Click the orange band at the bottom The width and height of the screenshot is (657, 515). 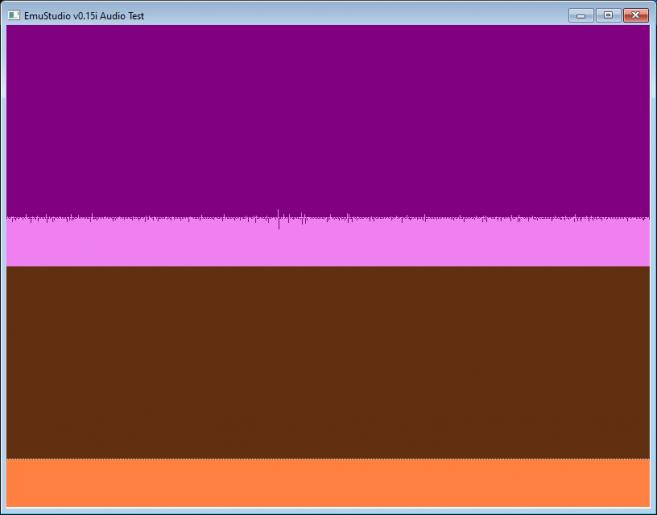[x=328, y=483]
